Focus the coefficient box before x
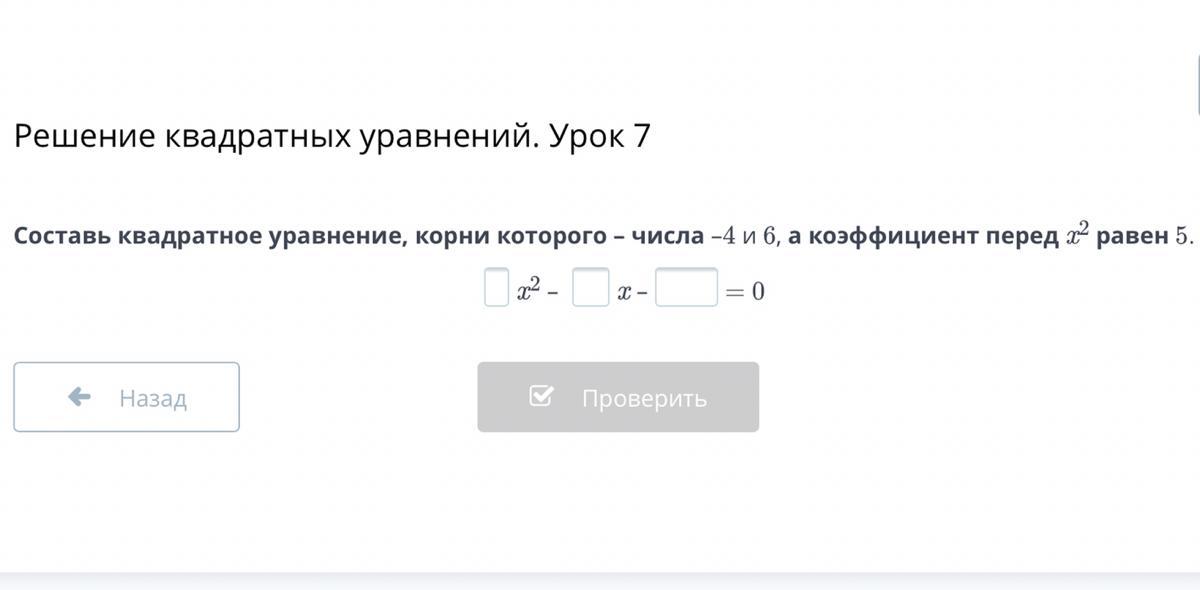The width and height of the screenshot is (1200, 590). click(x=590, y=287)
